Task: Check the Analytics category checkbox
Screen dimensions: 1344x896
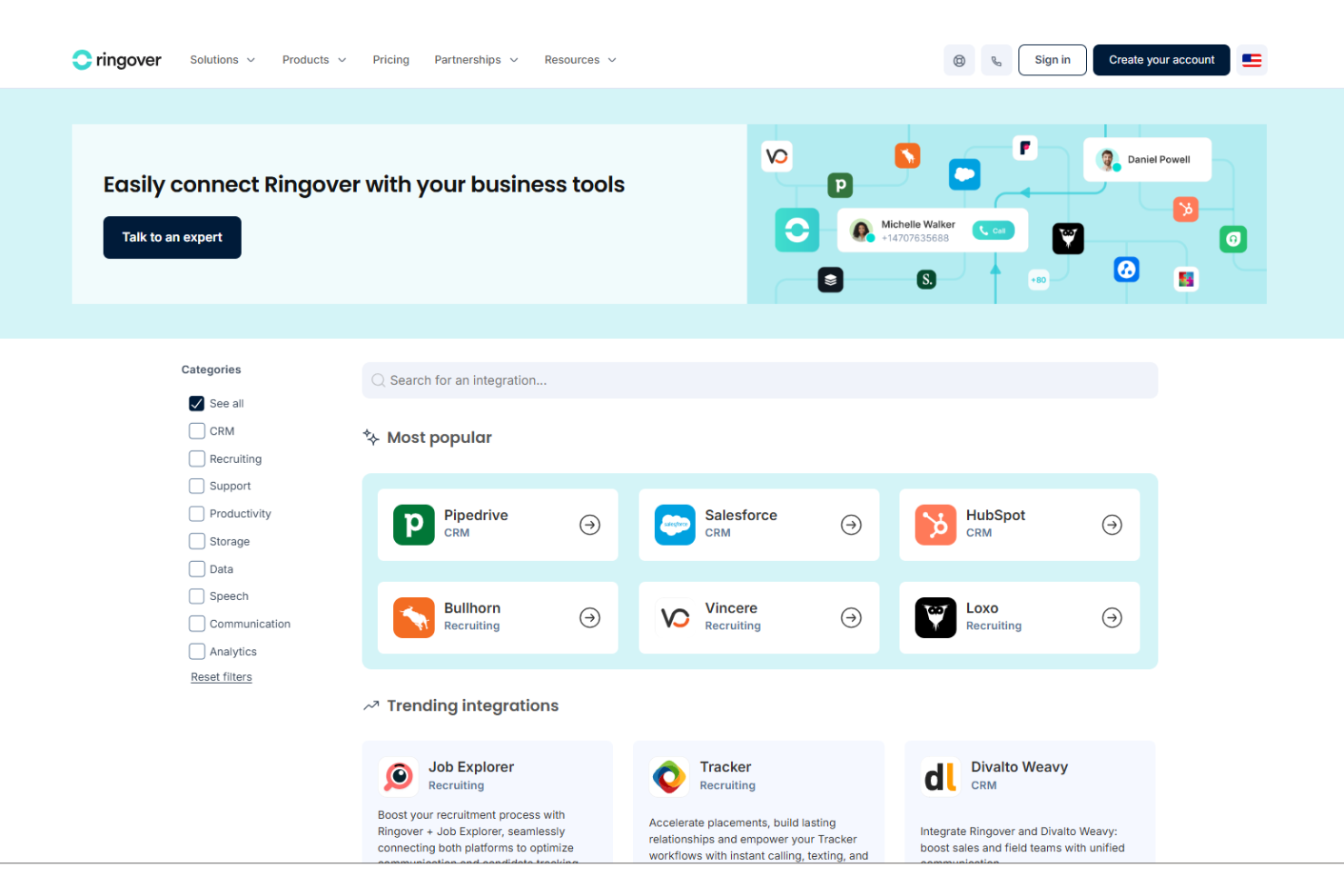Action: 196,651
